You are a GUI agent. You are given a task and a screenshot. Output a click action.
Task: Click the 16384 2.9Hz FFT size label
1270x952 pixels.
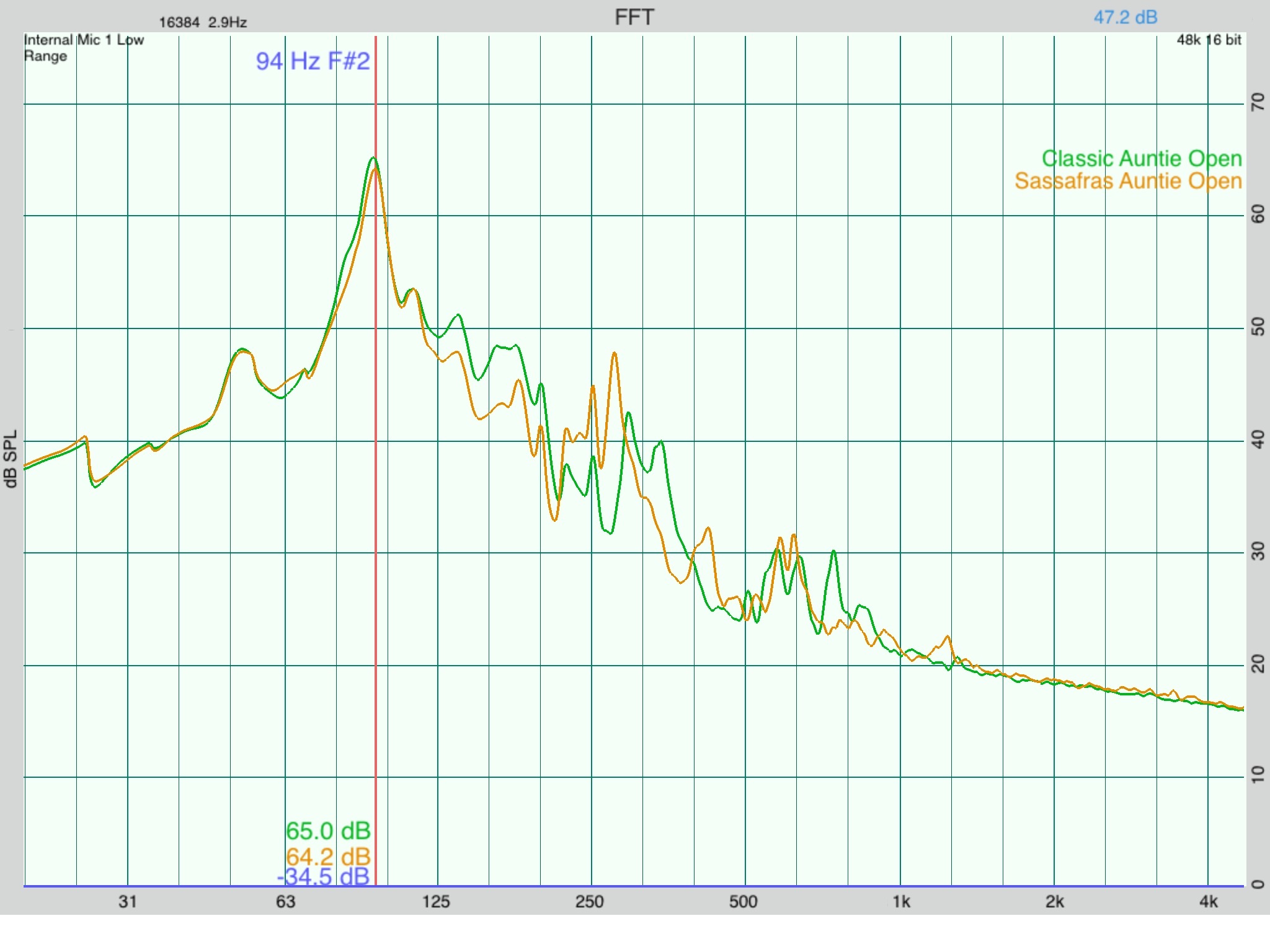tap(203, 22)
